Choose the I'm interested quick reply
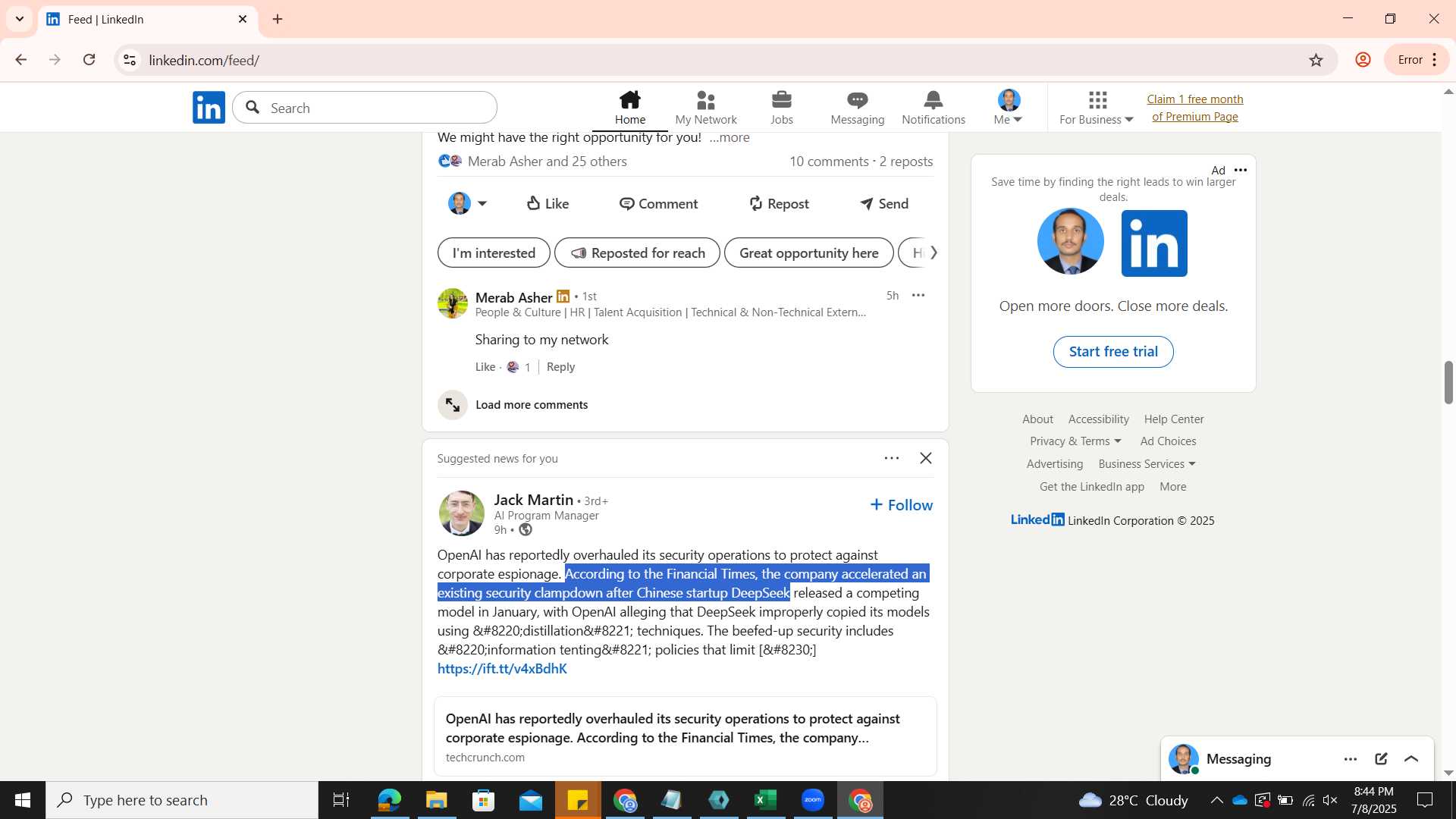The image size is (1456, 819). click(x=494, y=253)
